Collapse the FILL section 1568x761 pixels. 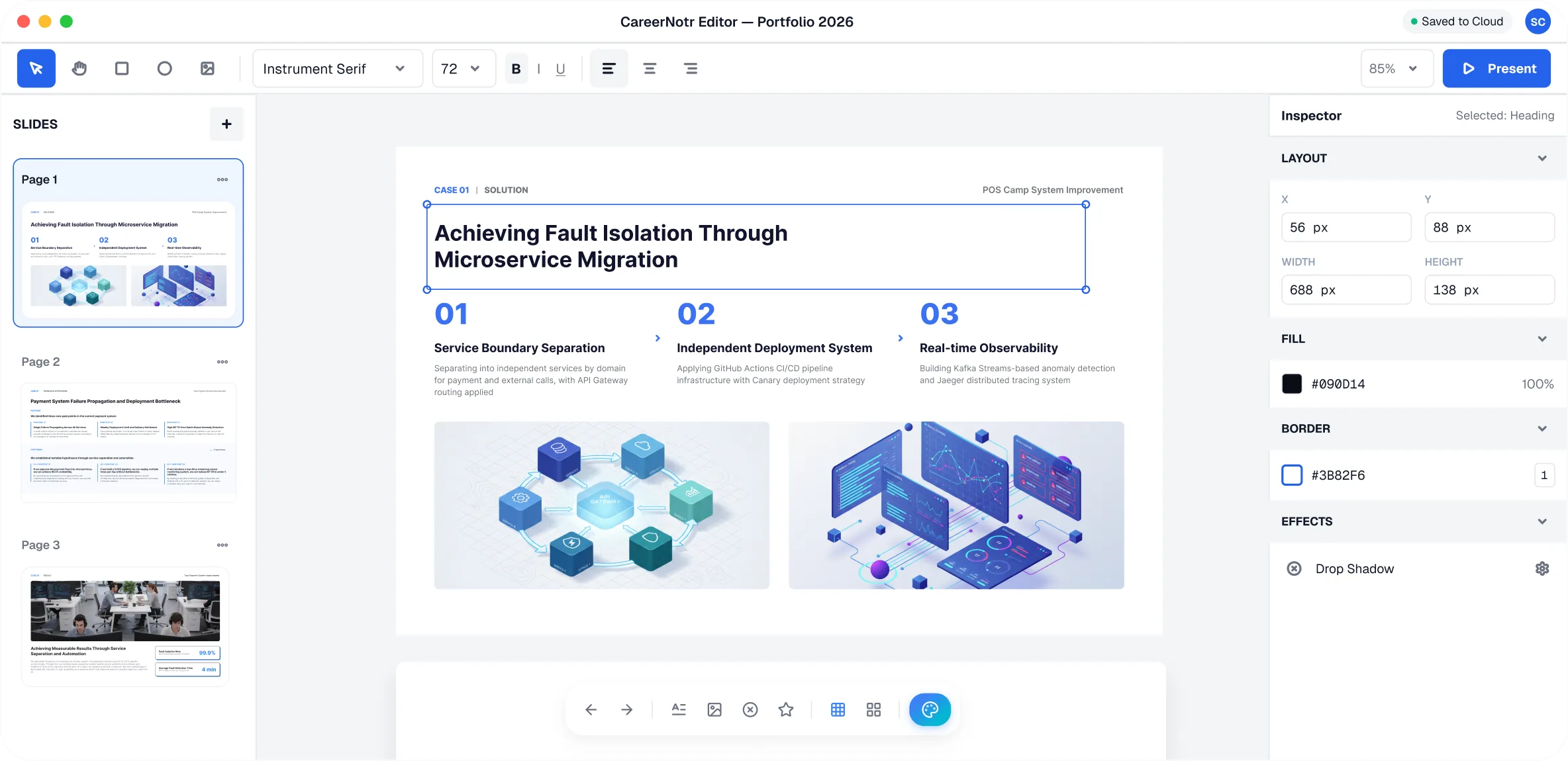pyautogui.click(x=1542, y=339)
